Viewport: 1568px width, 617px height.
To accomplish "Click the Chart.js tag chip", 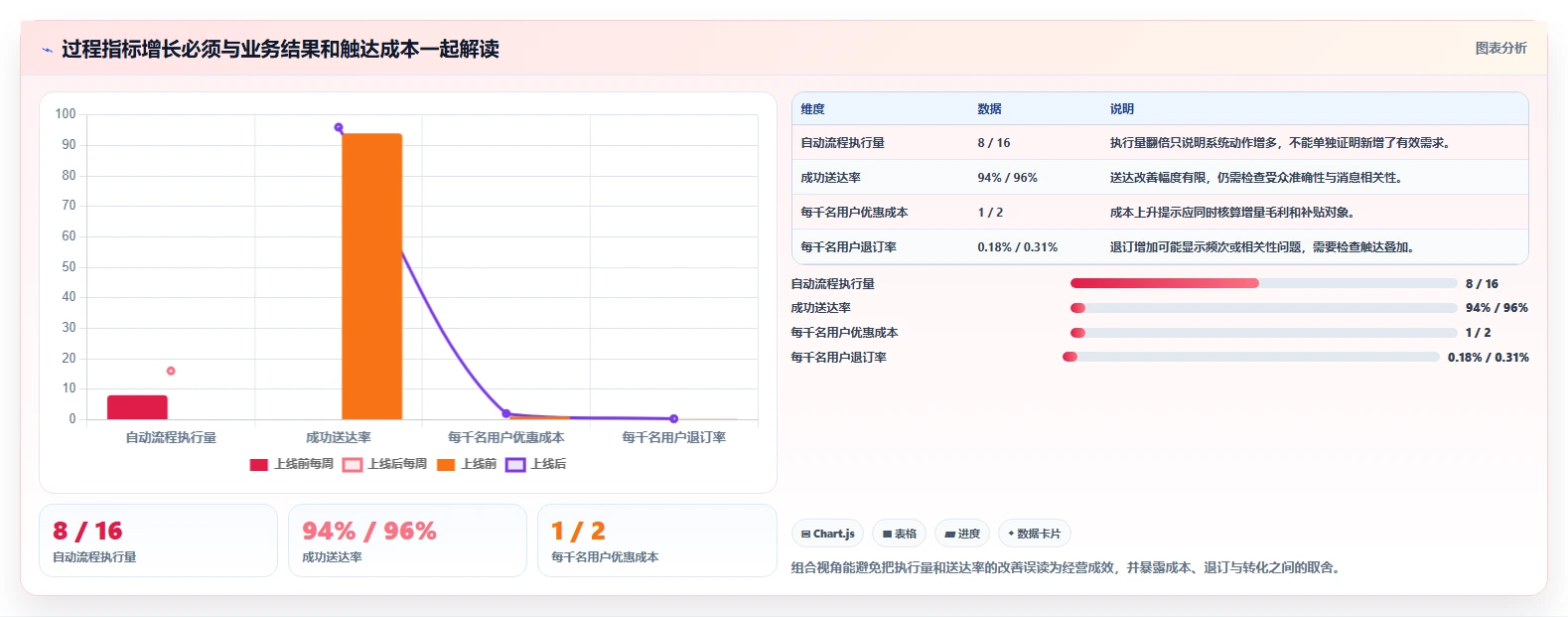I will [x=827, y=534].
